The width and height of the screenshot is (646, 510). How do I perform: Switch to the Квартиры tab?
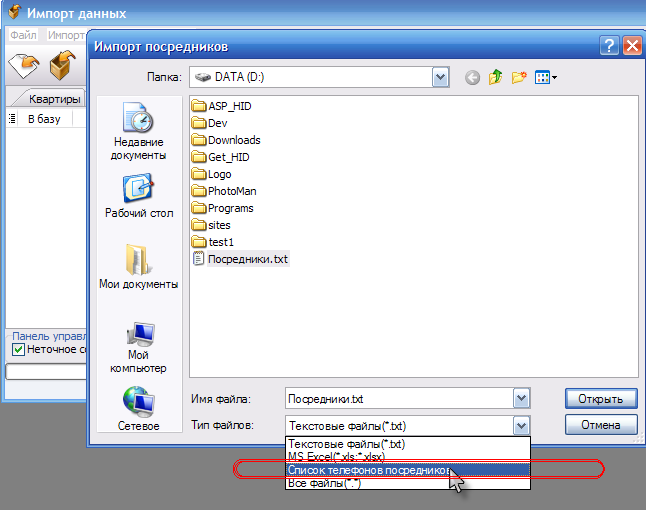pyautogui.click(x=54, y=99)
